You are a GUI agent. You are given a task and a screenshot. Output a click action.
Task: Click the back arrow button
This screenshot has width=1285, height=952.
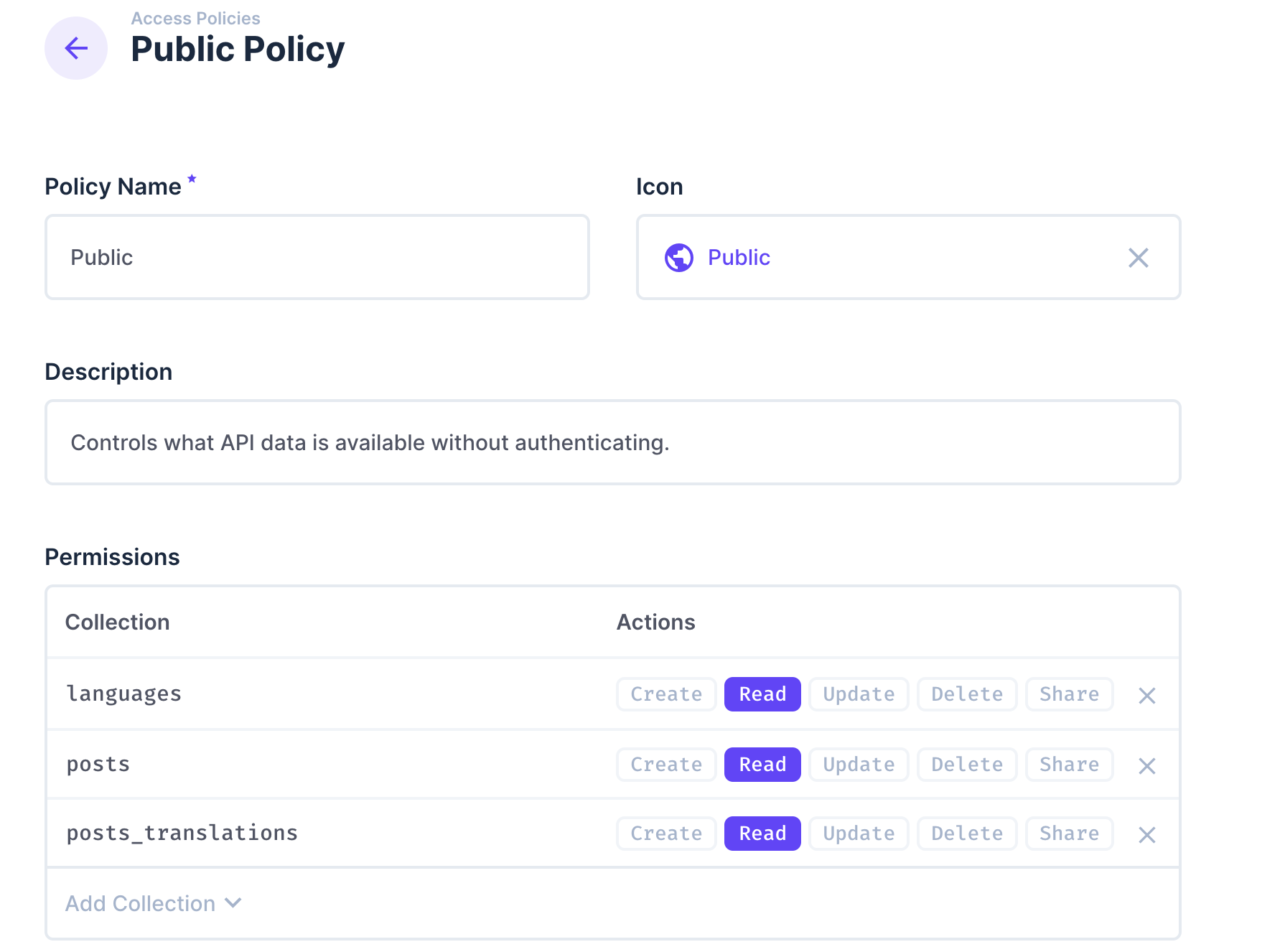(x=76, y=48)
